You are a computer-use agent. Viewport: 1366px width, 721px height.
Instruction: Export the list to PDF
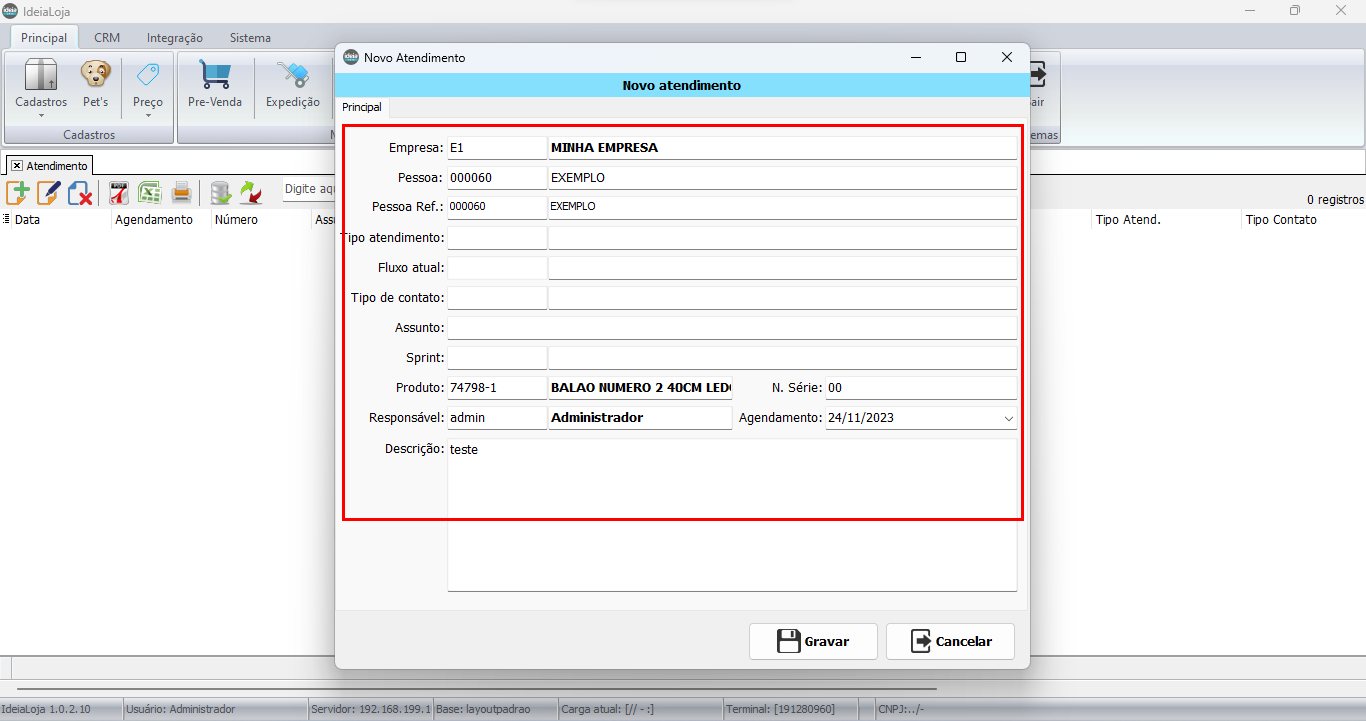click(119, 192)
